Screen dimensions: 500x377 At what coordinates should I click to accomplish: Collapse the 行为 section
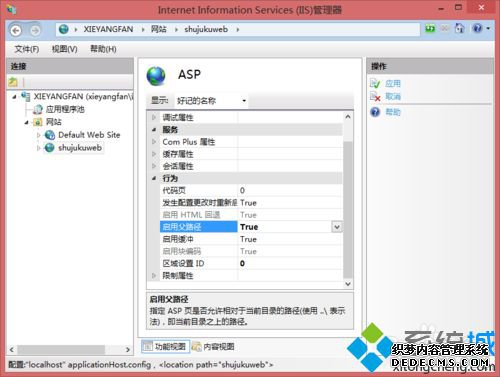tap(154, 178)
